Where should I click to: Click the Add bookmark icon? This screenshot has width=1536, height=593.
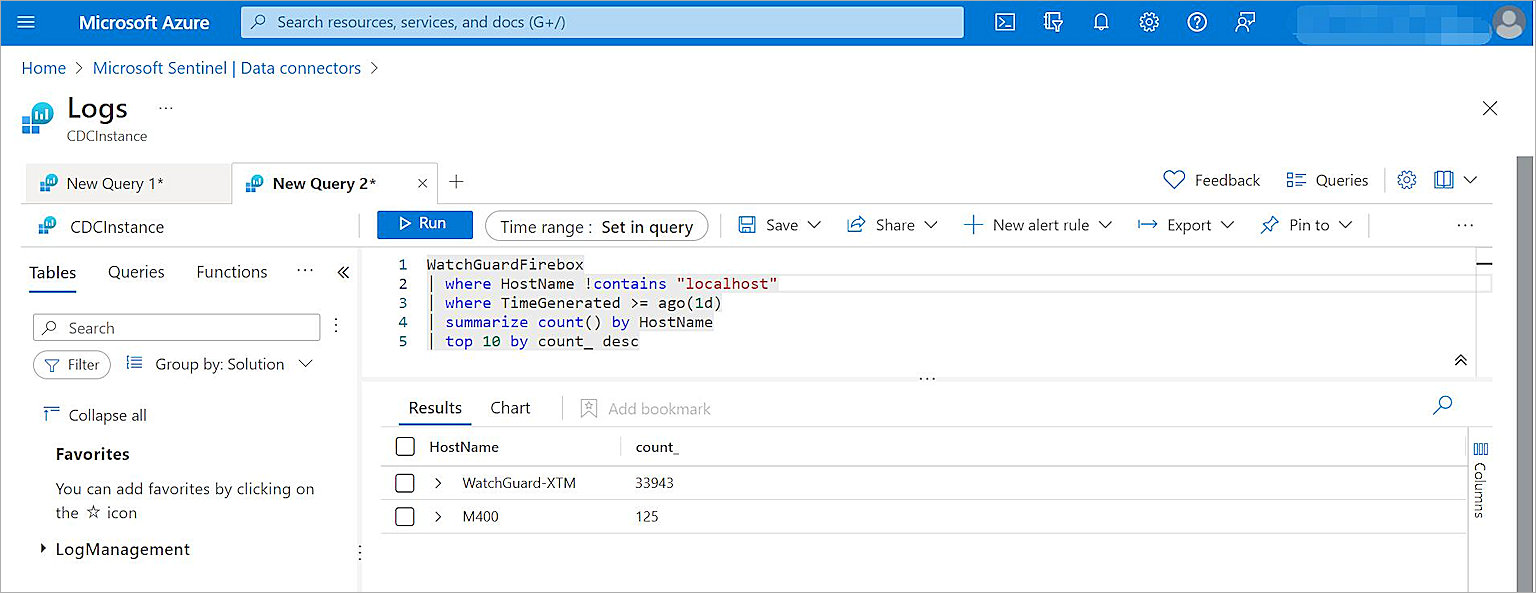pos(588,408)
